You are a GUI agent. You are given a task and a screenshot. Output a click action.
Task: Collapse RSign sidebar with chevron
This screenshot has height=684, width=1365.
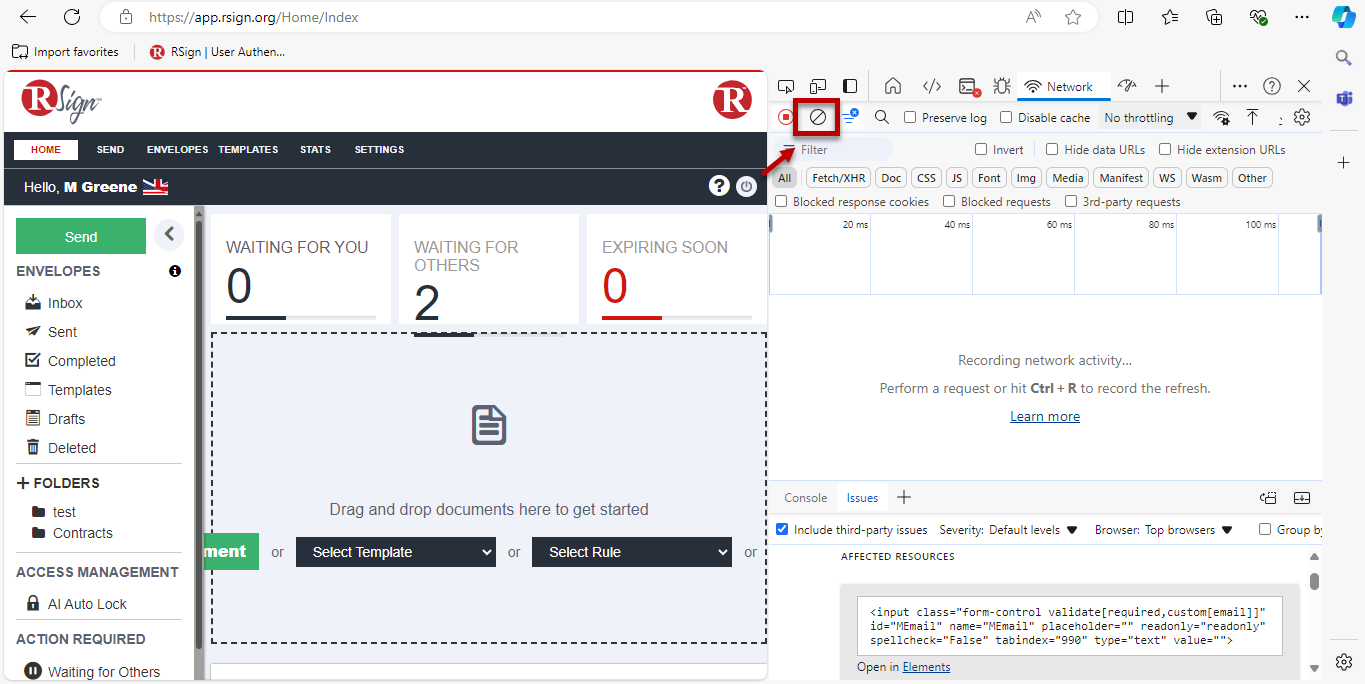tap(169, 234)
